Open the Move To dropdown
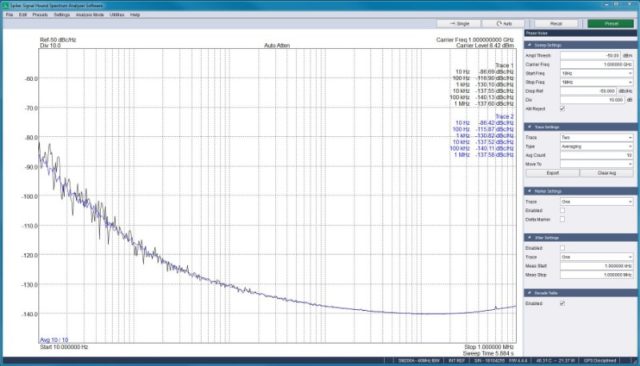Viewport: 640px width, 366px height. (x=597, y=164)
